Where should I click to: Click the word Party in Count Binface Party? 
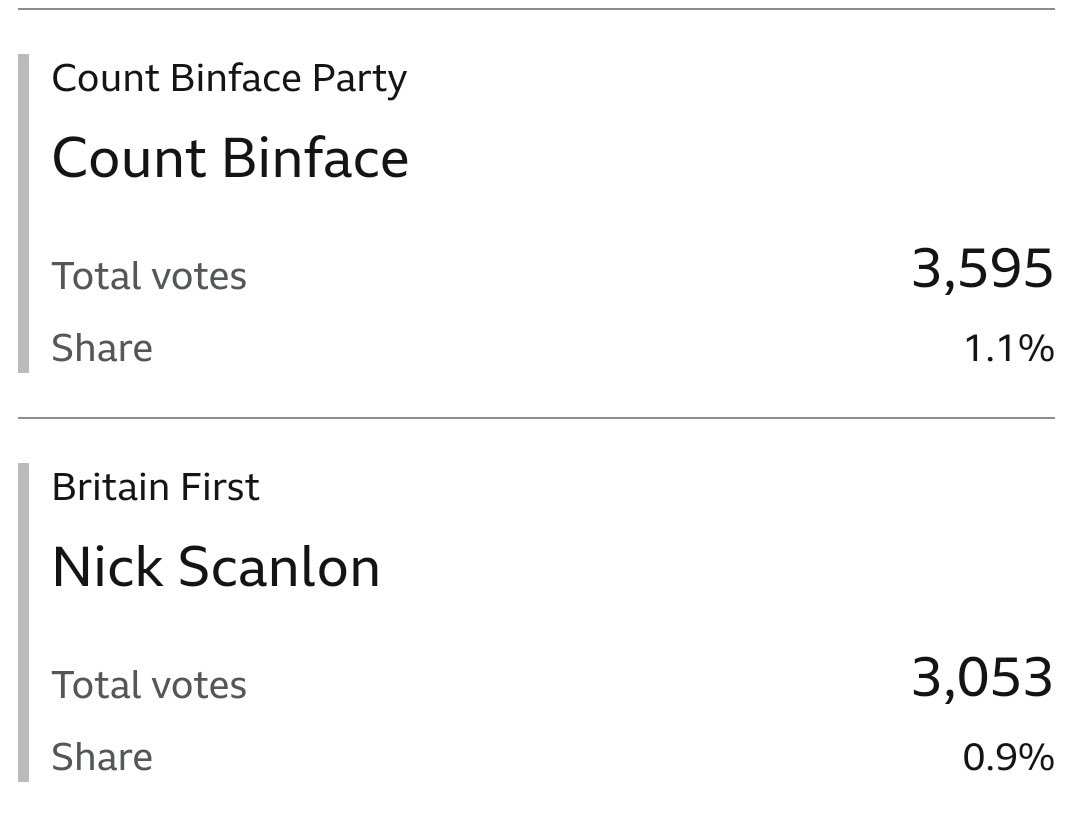coord(360,80)
